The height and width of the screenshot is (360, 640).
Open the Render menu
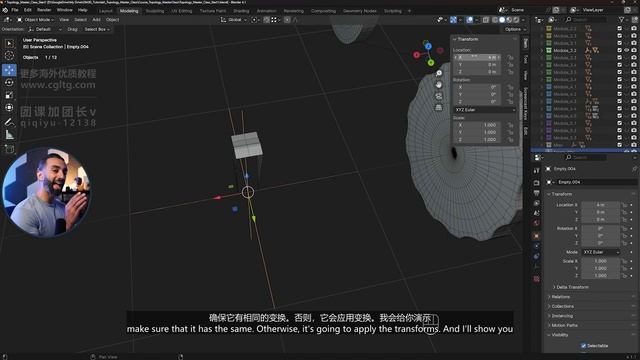tap(44, 10)
